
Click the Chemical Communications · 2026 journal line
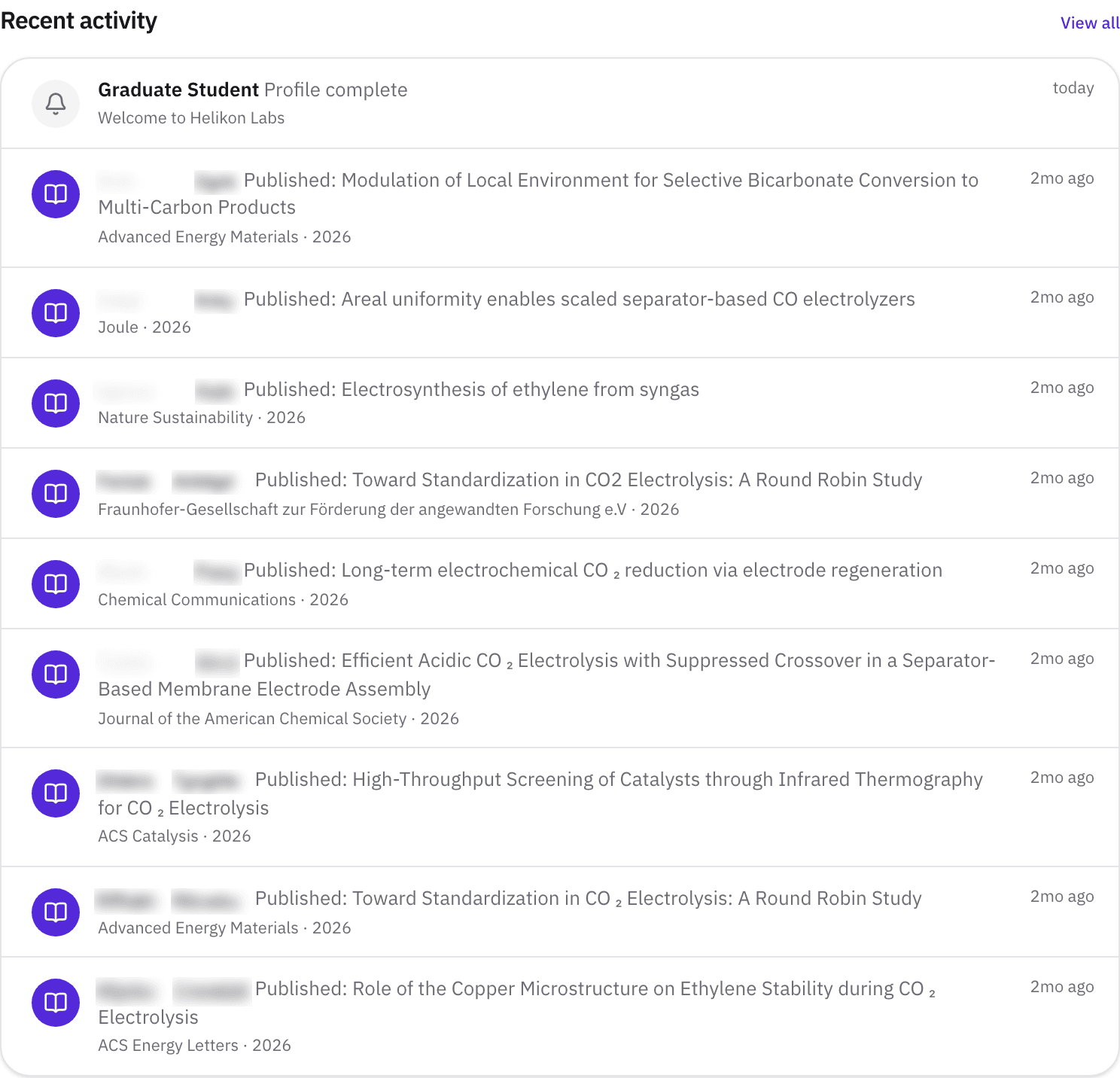point(223,600)
